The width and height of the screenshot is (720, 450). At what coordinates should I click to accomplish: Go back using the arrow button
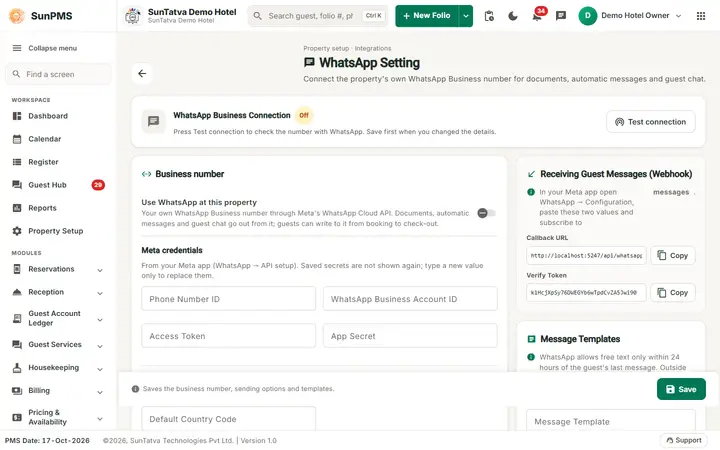pyautogui.click(x=142, y=73)
